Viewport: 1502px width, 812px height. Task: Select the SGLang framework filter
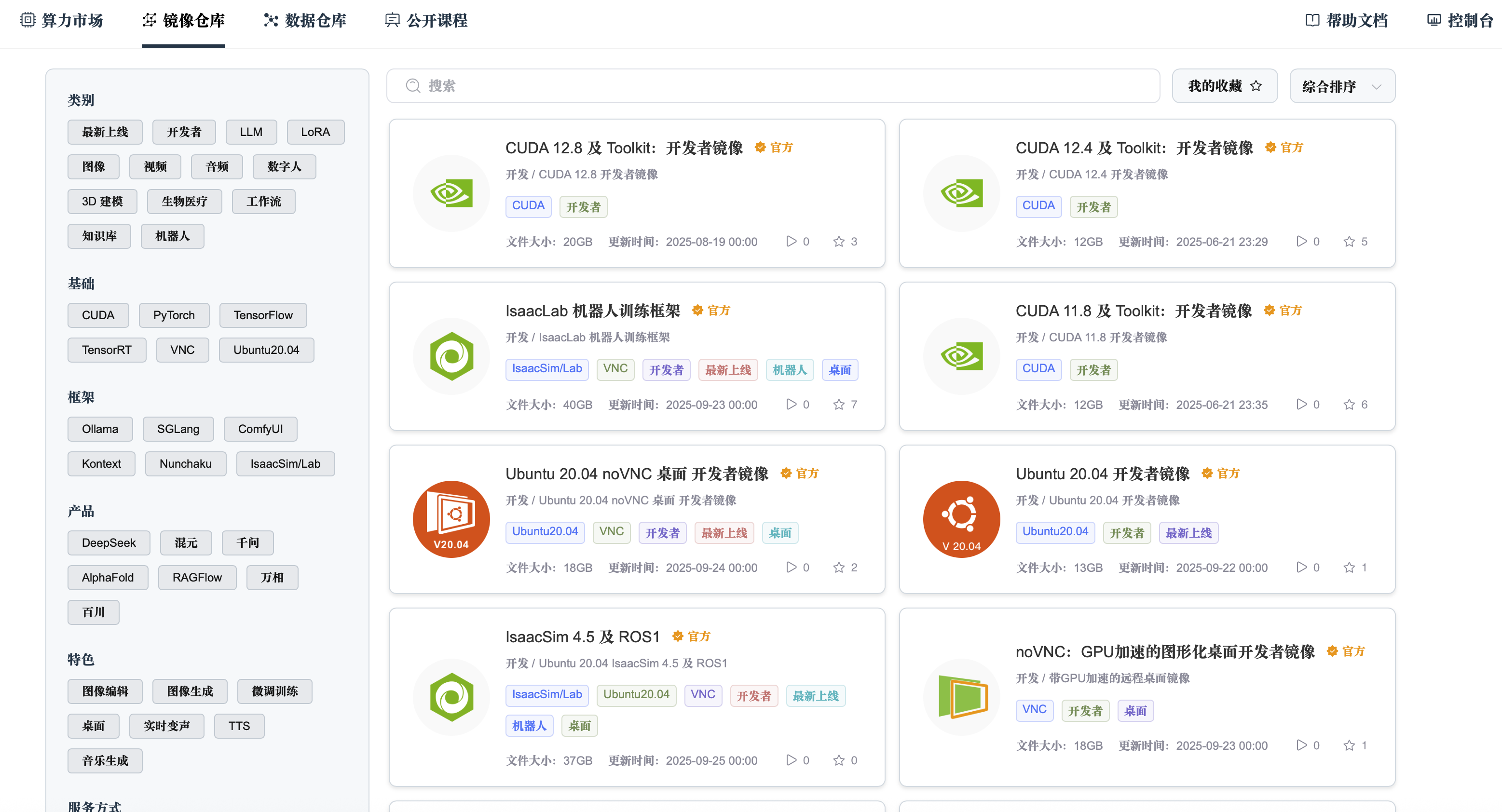point(178,429)
